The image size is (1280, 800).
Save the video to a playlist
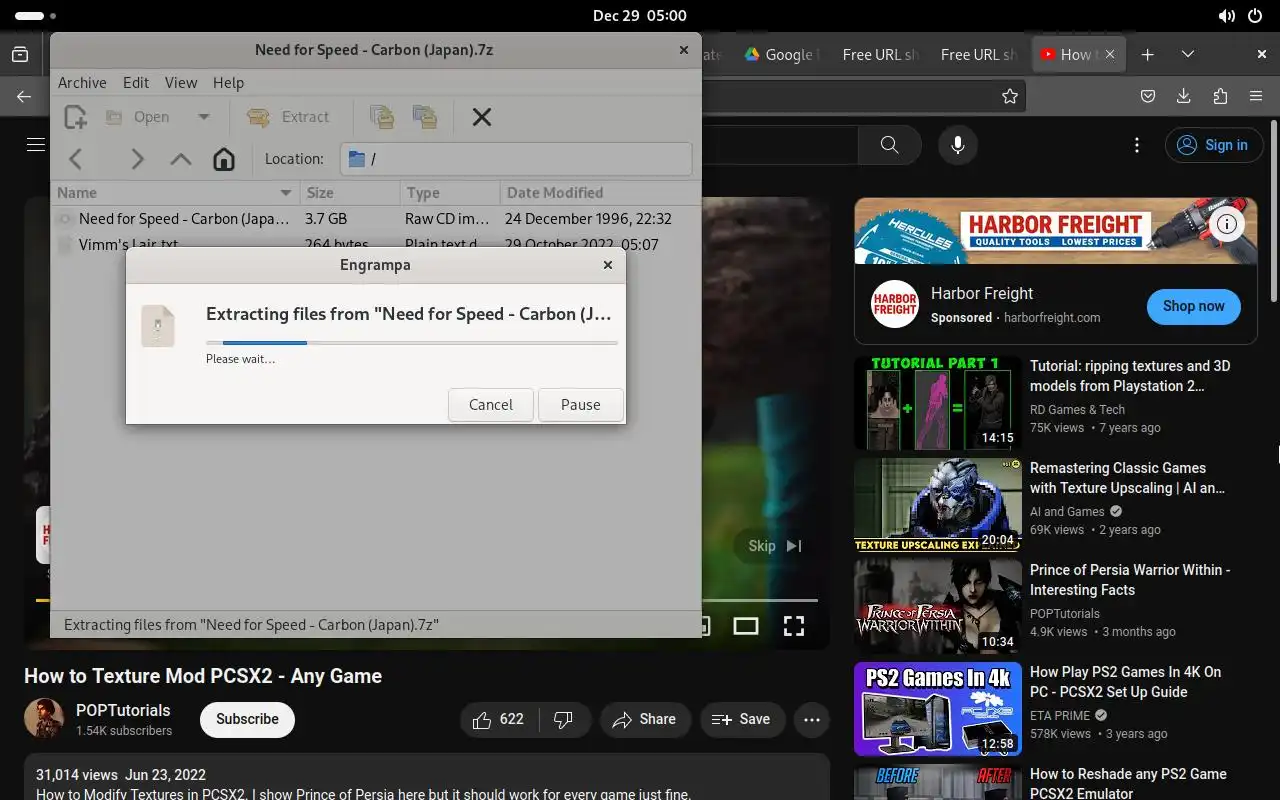pyautogui.click(x=741, y=719)
